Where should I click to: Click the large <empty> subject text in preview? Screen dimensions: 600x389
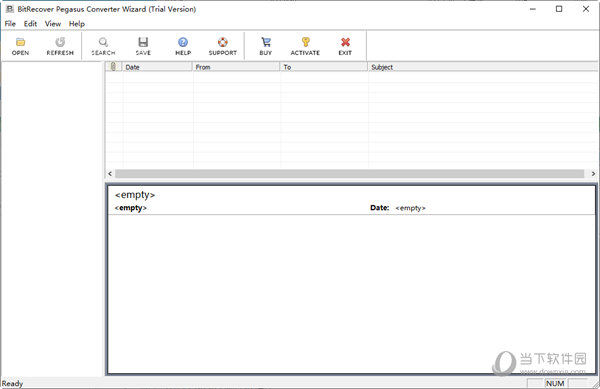[x=135, y=195]
